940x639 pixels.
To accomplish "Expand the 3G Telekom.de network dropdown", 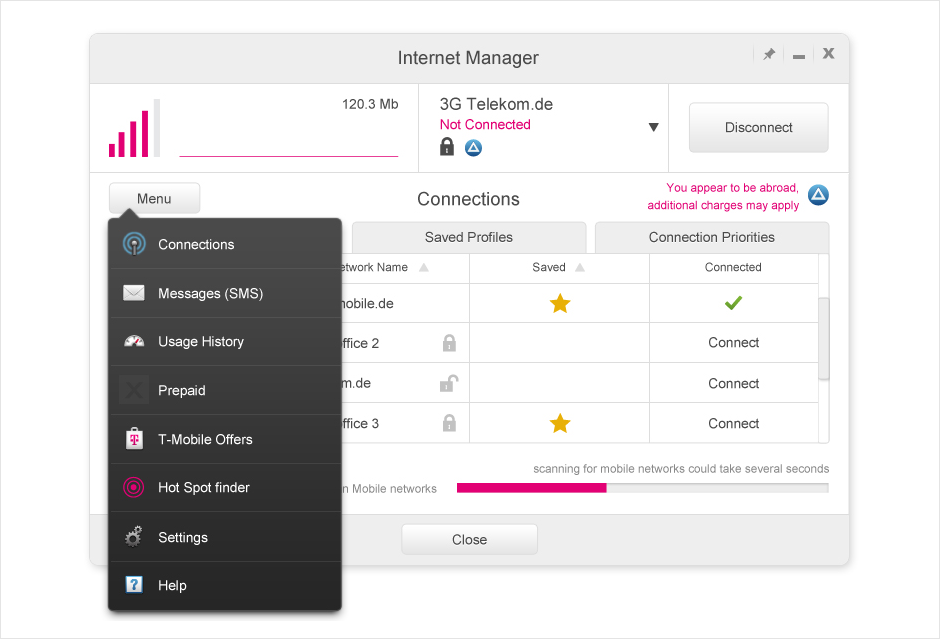I will click(654, 127).
